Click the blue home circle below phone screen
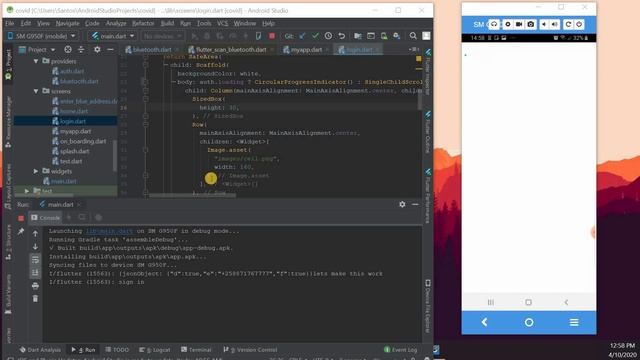The width and height of the screenshot is (640, 360). coord(529,322)
